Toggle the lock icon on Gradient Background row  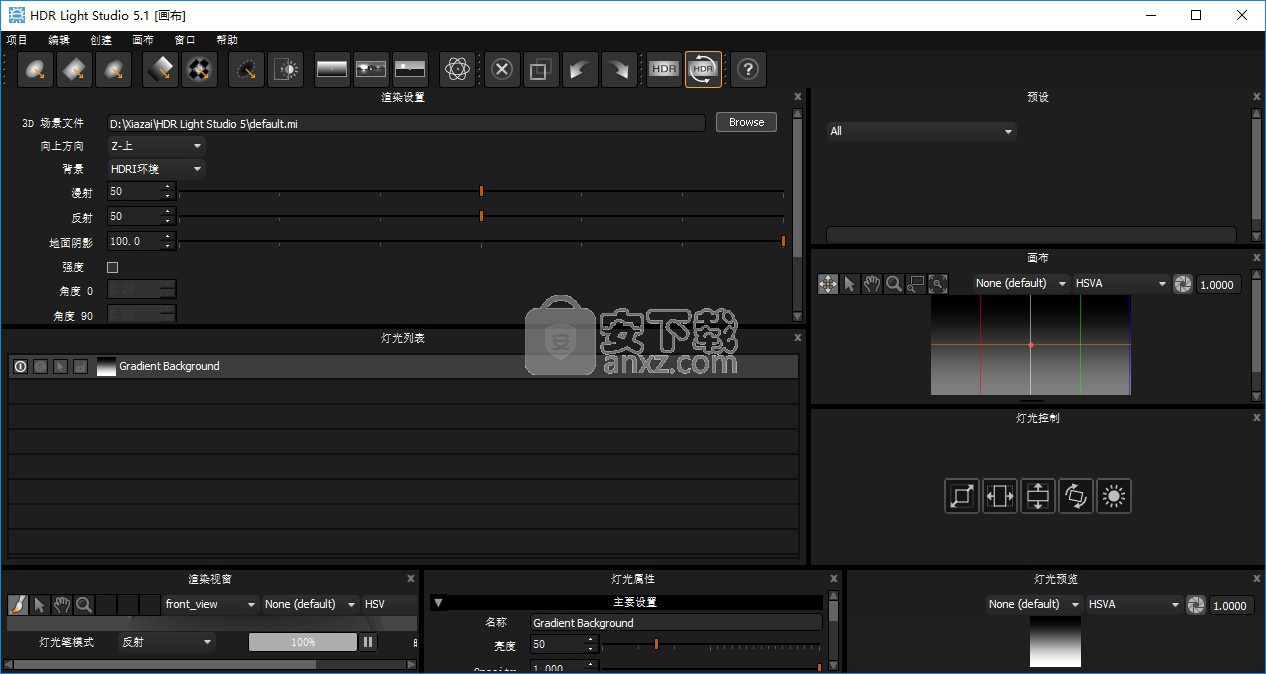(x=80, y=367)
